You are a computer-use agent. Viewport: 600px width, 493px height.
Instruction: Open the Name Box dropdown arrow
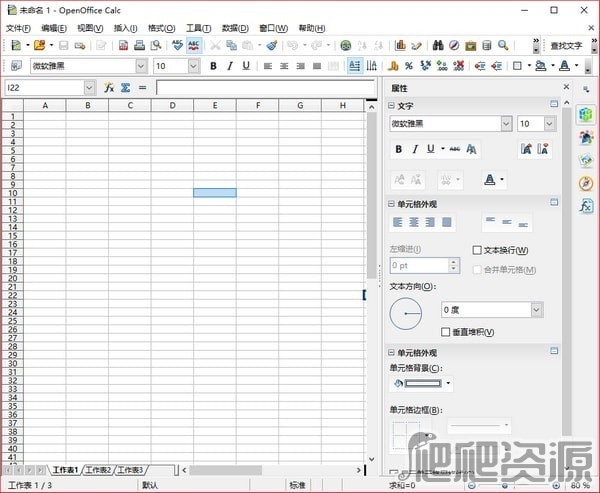(x=89, y=88)
